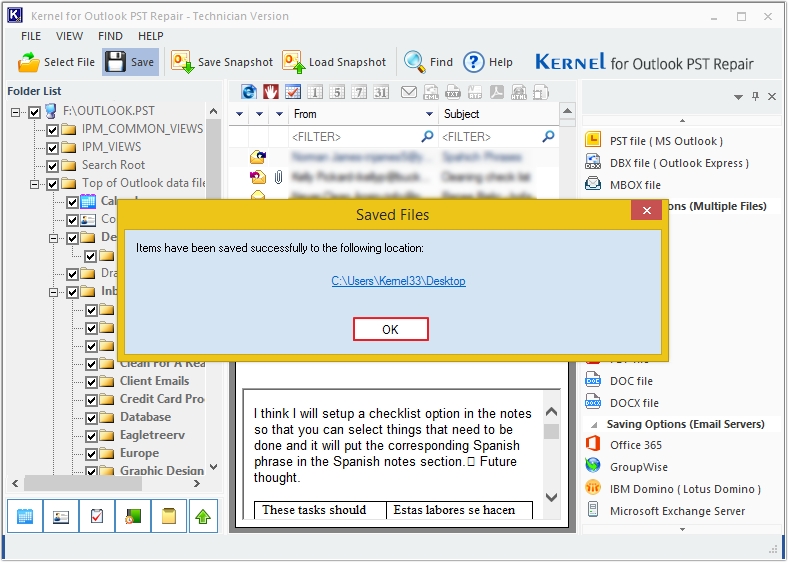The height and width of the screenshot is (563, 789).
Task: Select the 1-day calendar view icon
Action: [x=315, y=92]
